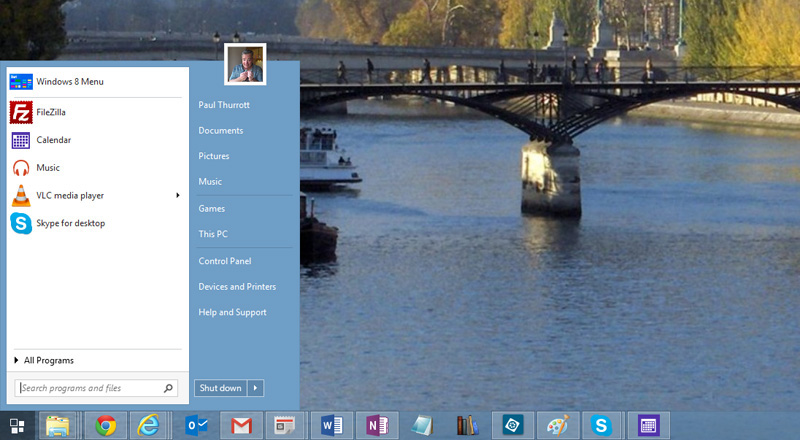Select Documents in the right pane
The width and height of the screenshot is (800, 440).
click(221, 131)
